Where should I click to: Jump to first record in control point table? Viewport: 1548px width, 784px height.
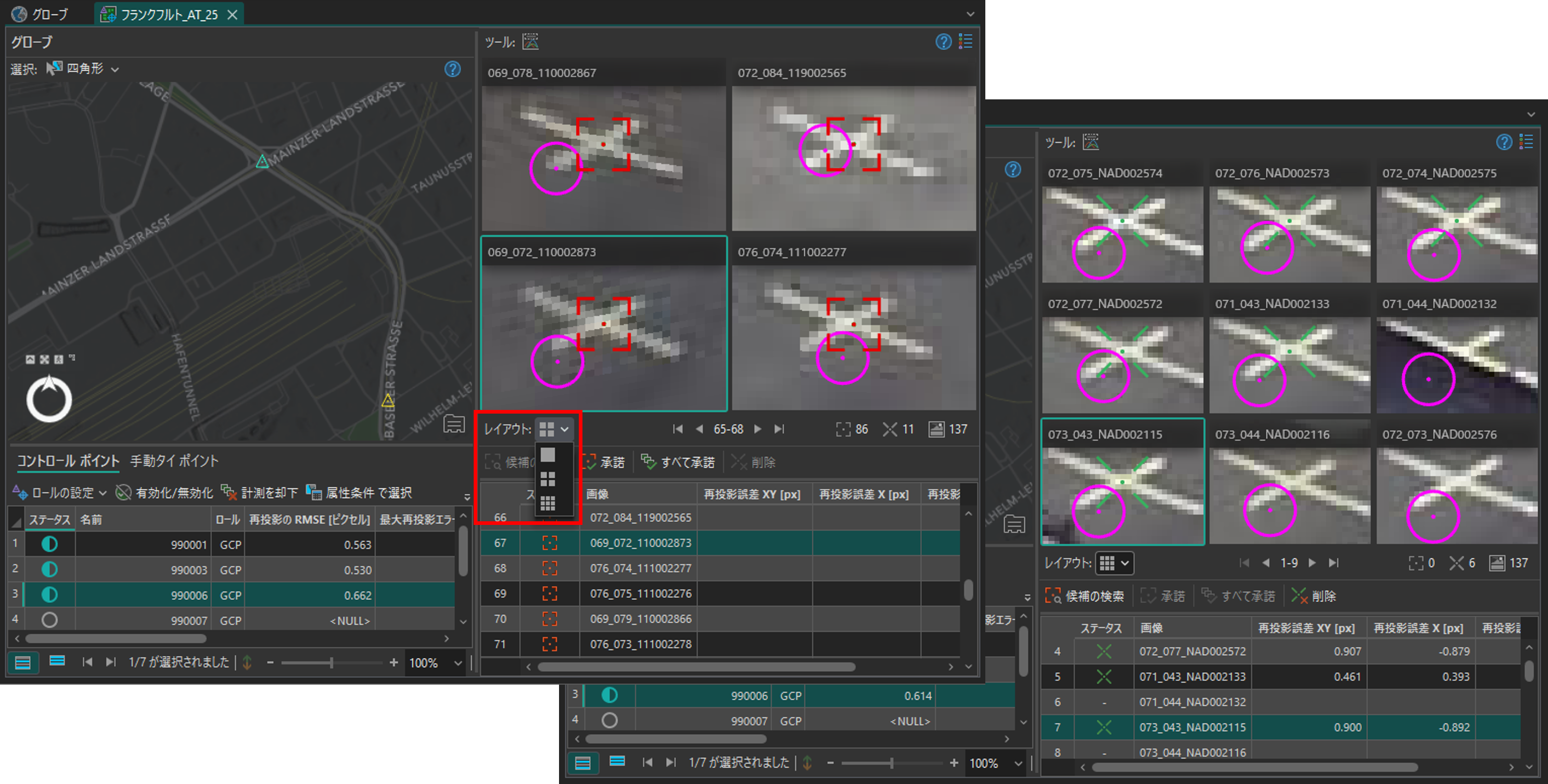pos(88,662)
